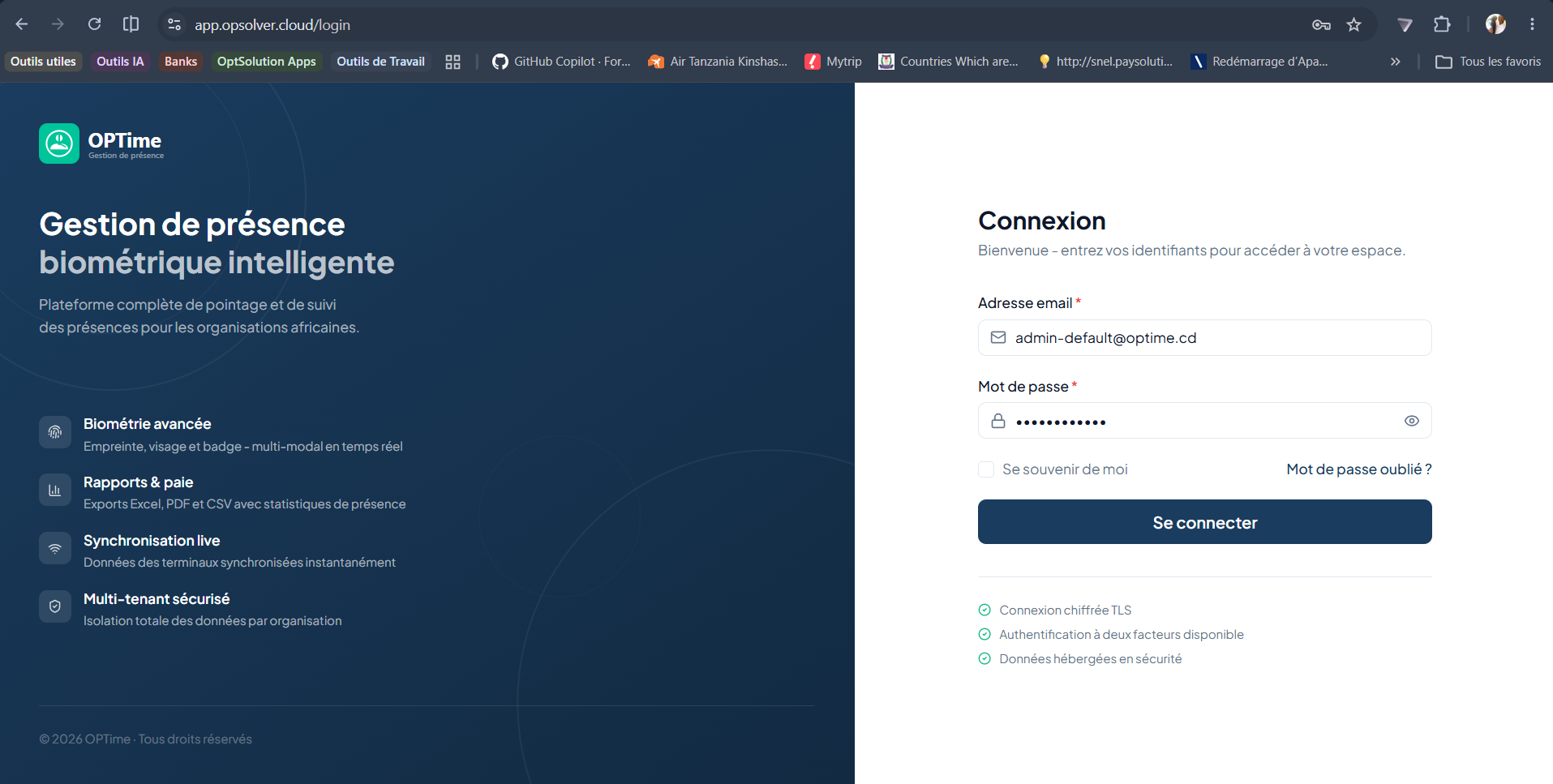The image size is (1553, 784).
Task: Click the Connexion chiffrée TLS checkmark icon
Action: click(985, 610)
